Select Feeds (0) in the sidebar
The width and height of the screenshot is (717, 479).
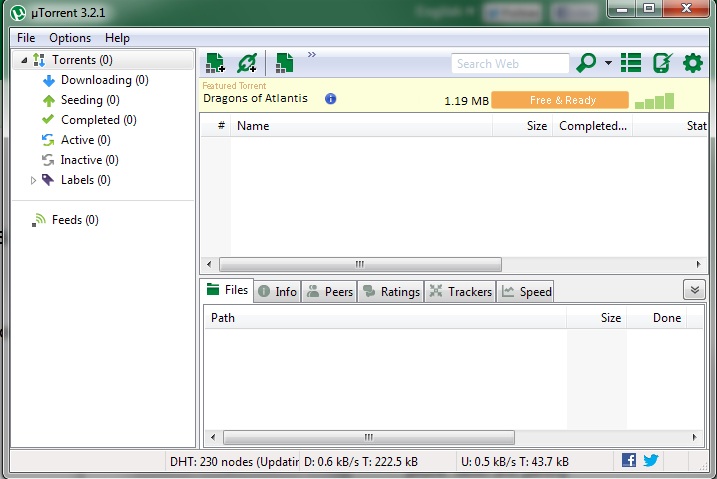pos(75,220)
